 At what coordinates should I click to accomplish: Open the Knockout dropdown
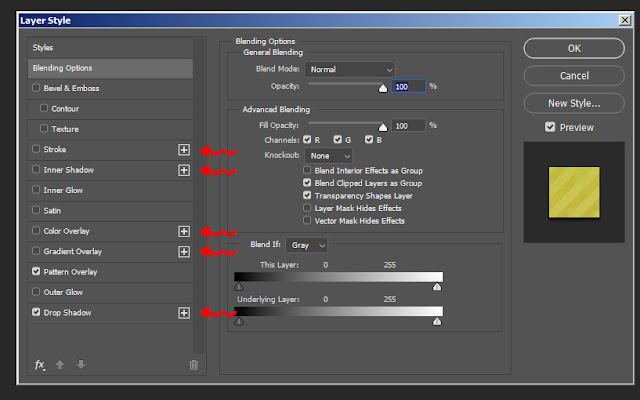tap(329, 156)
